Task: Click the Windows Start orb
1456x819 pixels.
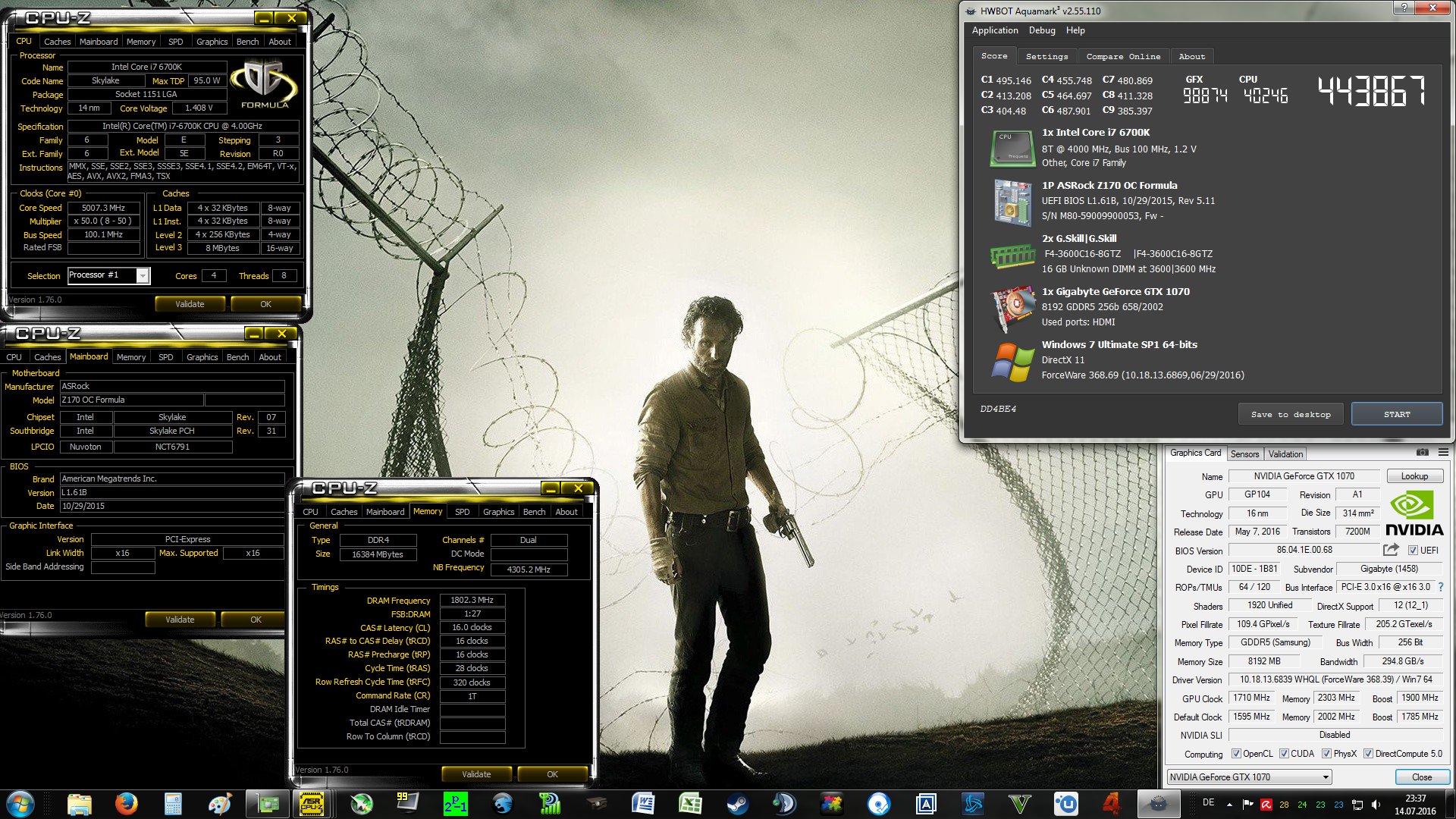Action: click(20, 803)
